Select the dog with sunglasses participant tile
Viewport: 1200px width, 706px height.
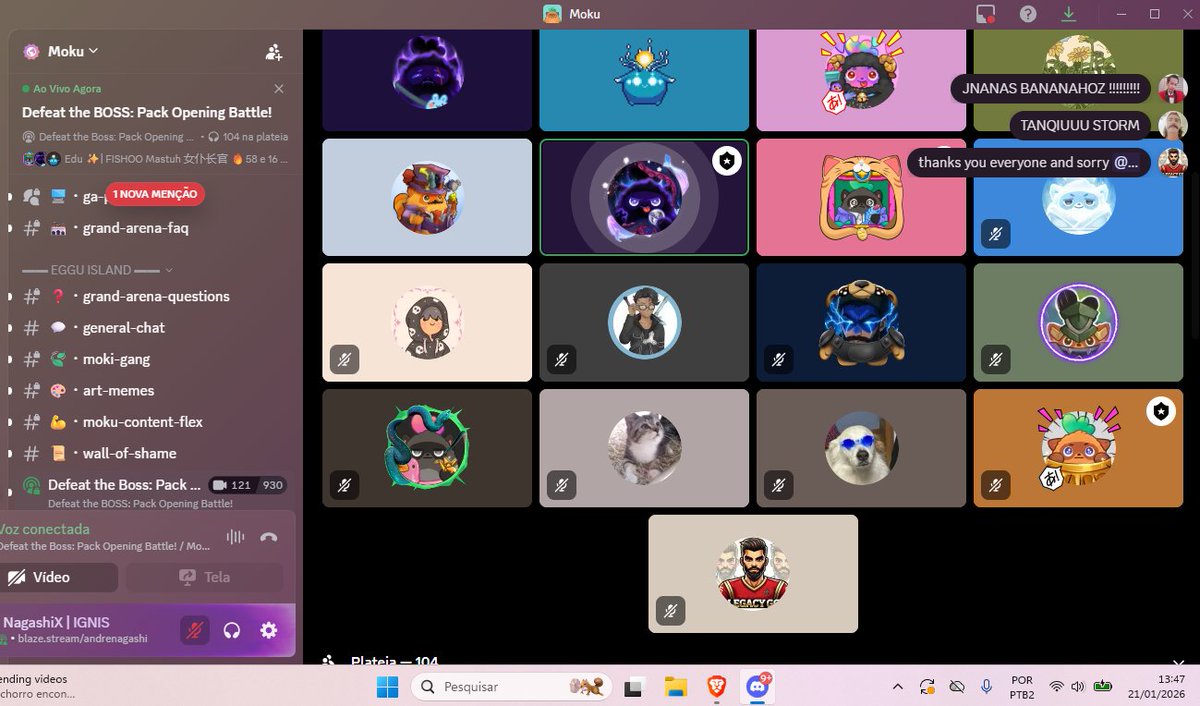click(x=861, y=448)
